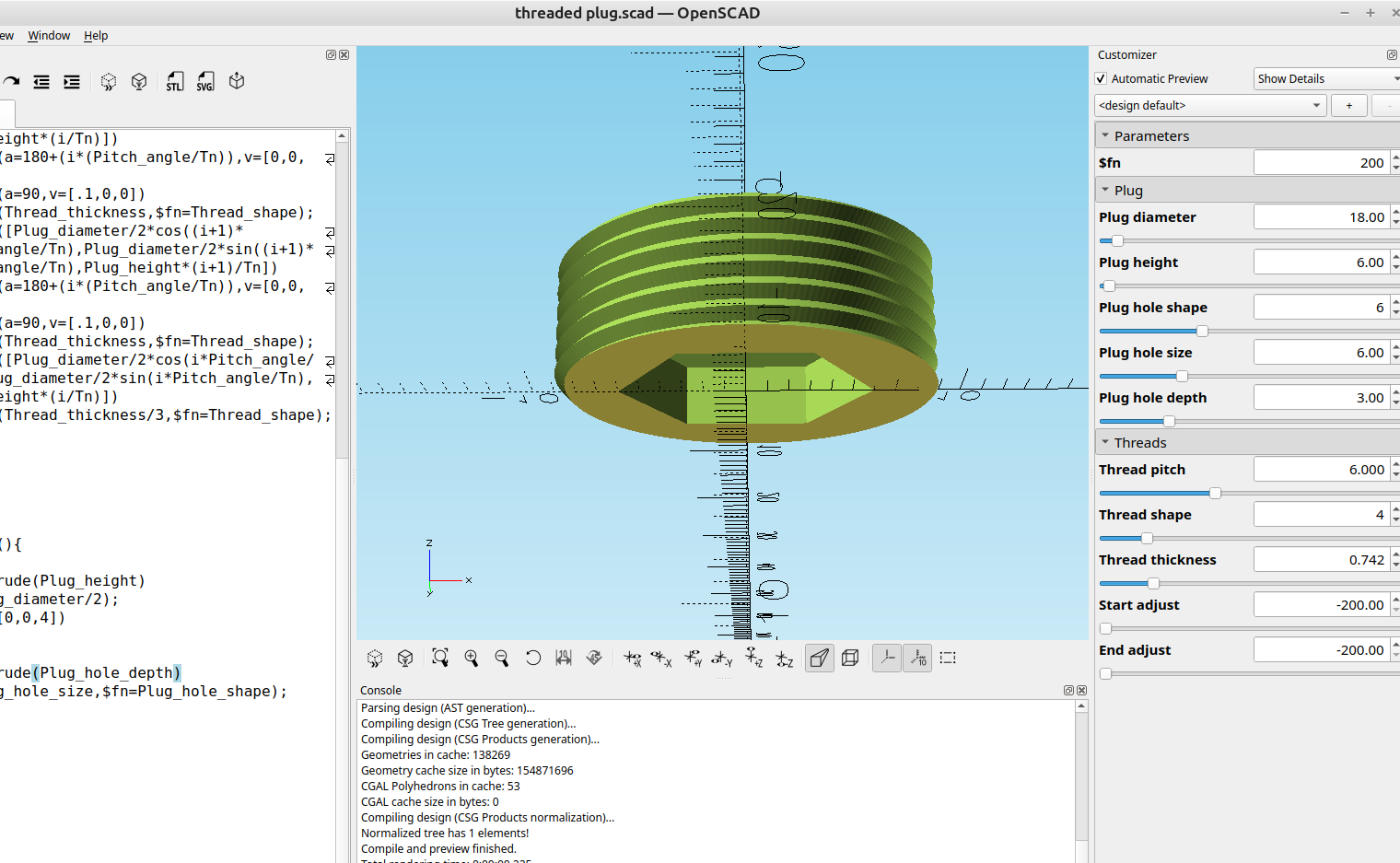
Task: Click the Export as SVG icon
Action: pyautogui.click(x=205, y=81)
